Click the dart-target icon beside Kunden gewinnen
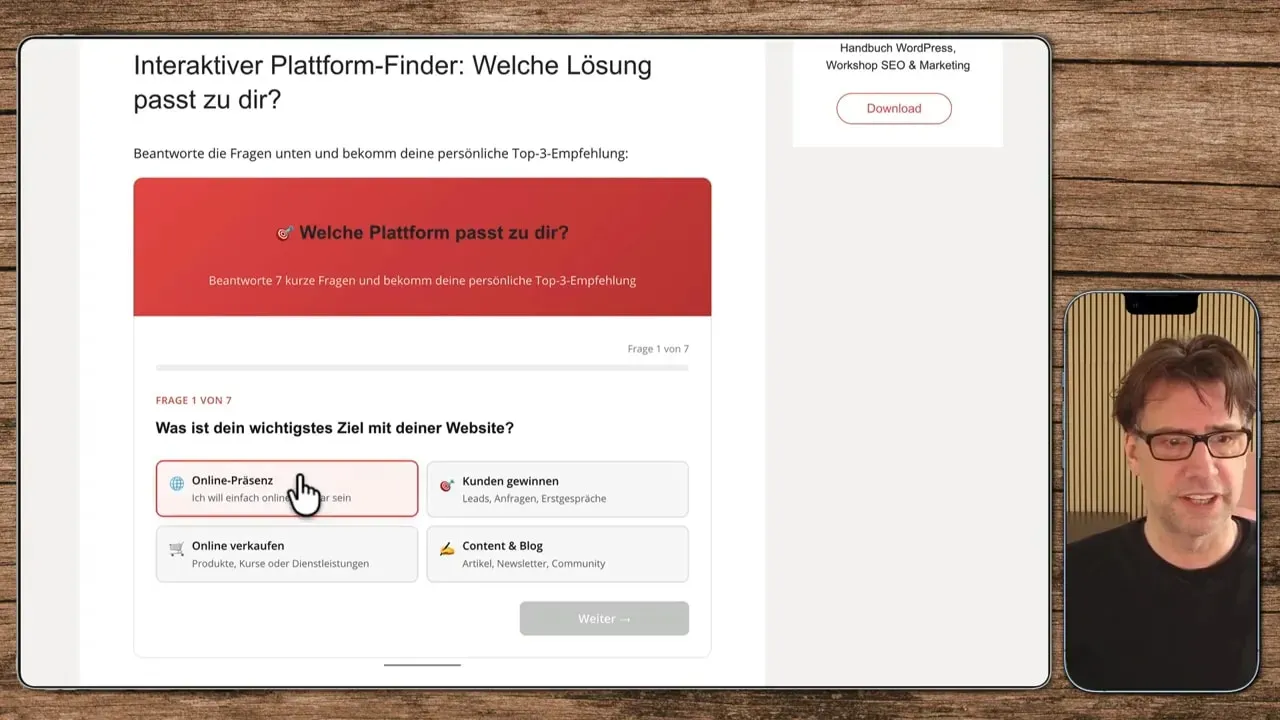Image resolution: width=1280 pixels, height=720 pixels. (446, 482)
